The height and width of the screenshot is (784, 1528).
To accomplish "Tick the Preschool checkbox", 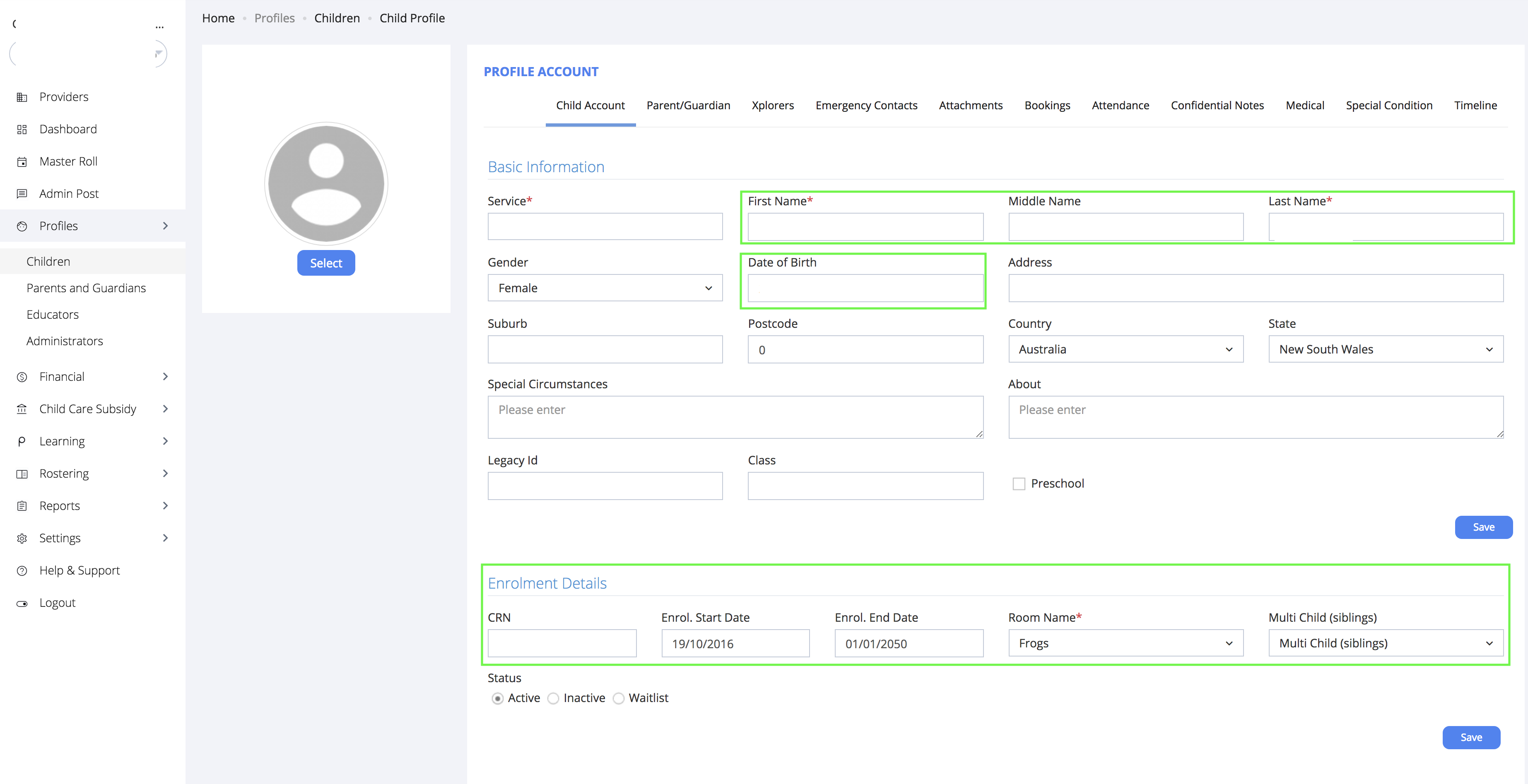I will click(x=1019, y=484).
